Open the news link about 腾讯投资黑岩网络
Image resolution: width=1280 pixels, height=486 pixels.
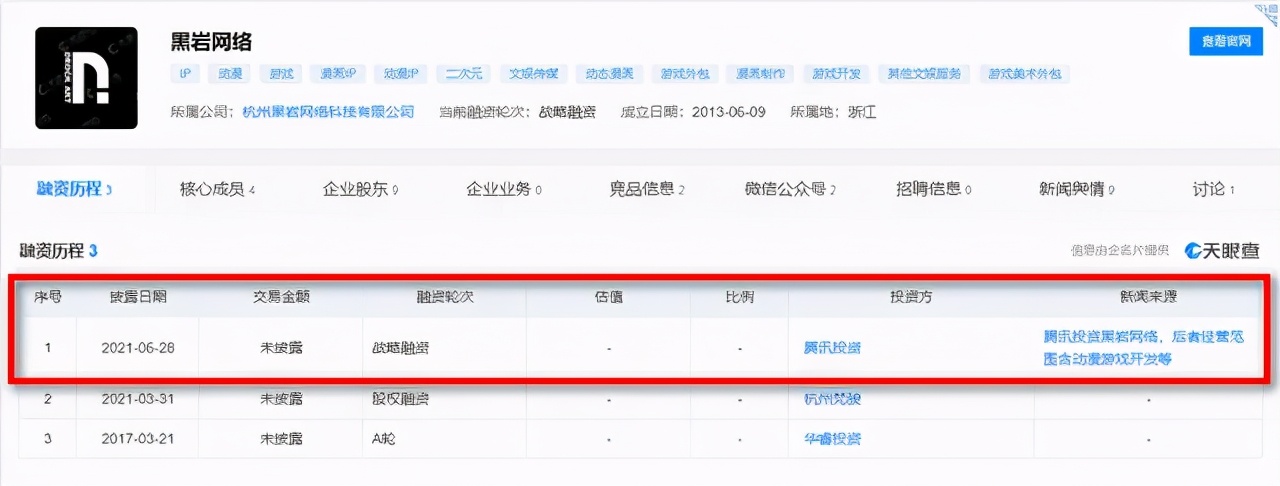[x=1144, y=348]
